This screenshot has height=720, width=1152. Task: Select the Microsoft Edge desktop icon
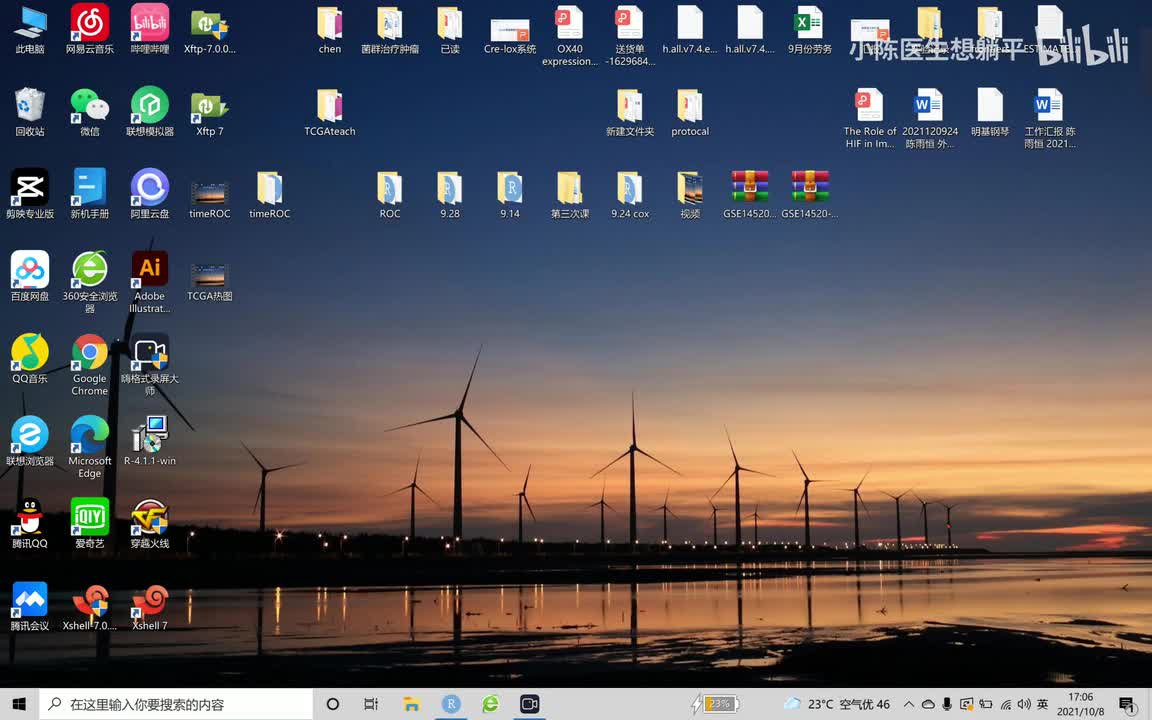pyautogui.click(x=90, y=435)
